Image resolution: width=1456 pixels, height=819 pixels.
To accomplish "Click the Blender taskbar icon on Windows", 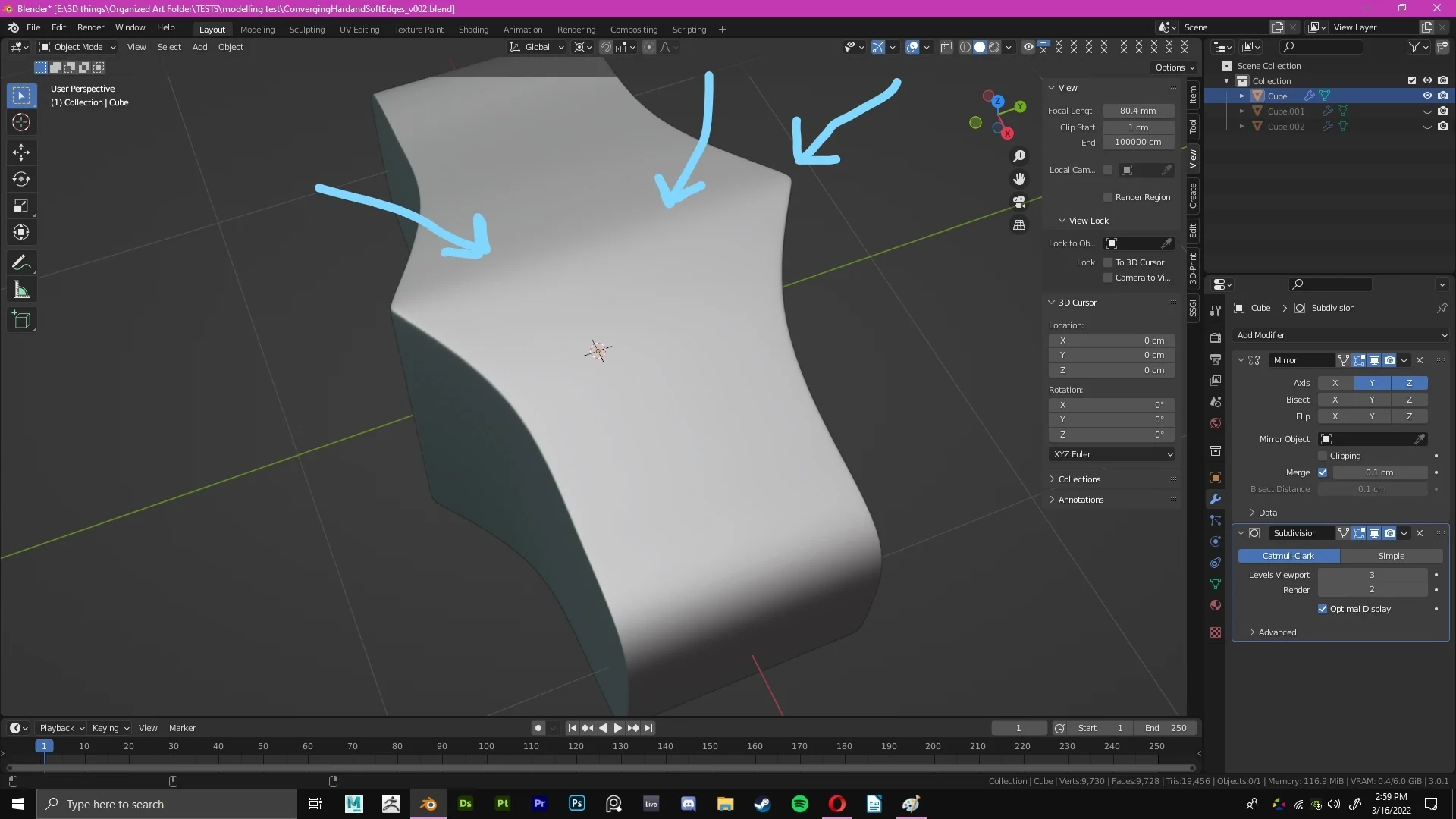I will pos(427,803).
